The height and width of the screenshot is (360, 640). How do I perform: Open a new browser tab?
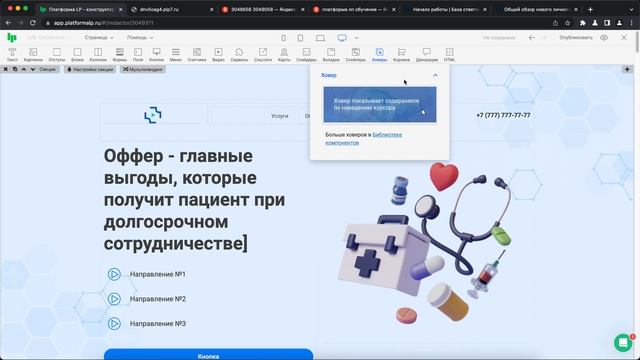coord(591,9)
